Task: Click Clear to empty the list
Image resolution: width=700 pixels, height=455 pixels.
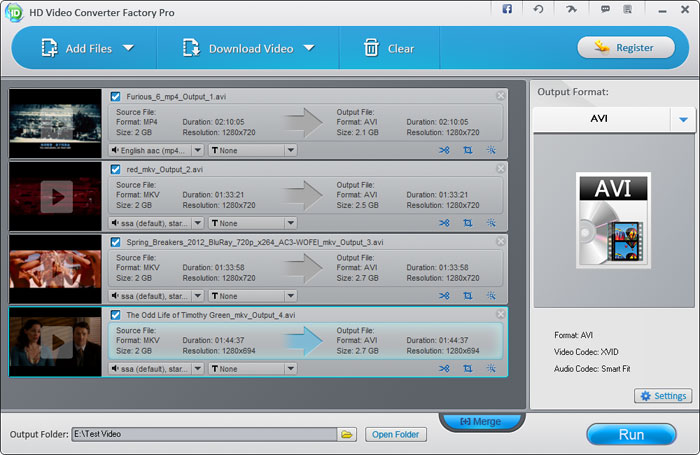Action: (x=389, y=48)
